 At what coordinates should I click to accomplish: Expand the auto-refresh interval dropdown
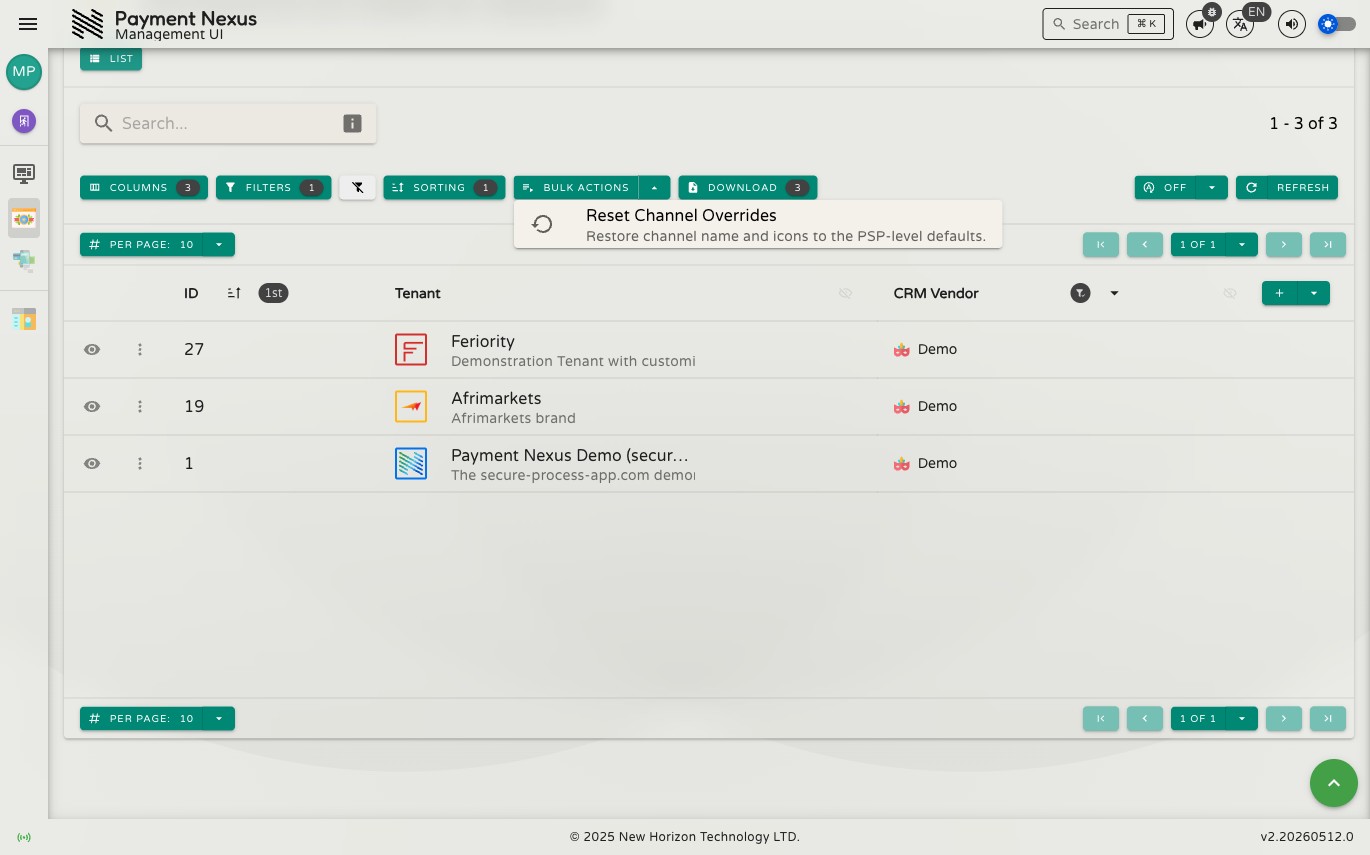tap(1212, 187)
